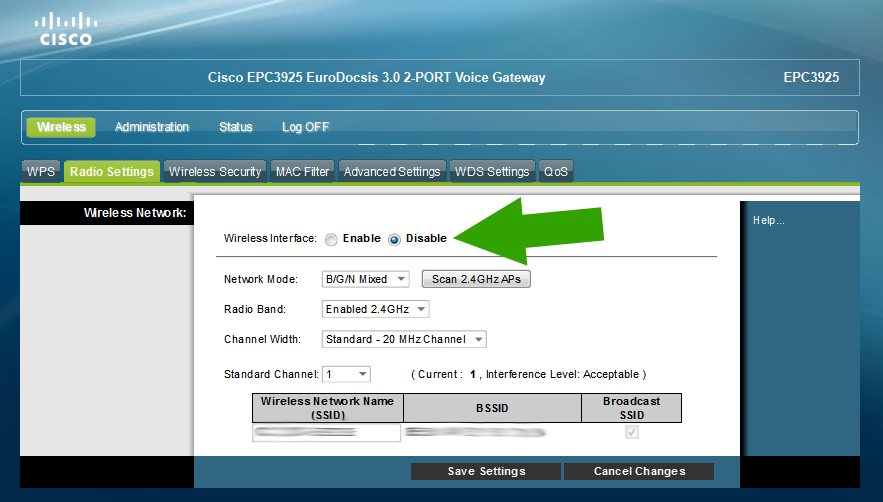The image size is (883, 502).
Task: Open the Wireless main menu
Action: click(x=61, y=127)
